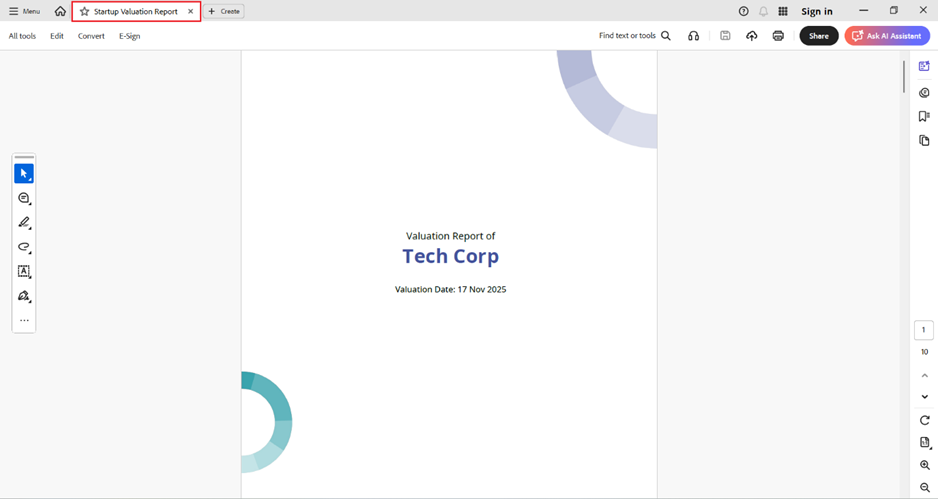Screen dimensions: 938x499
Task: Rotate the page clockwise
Action: pos(924,420)
